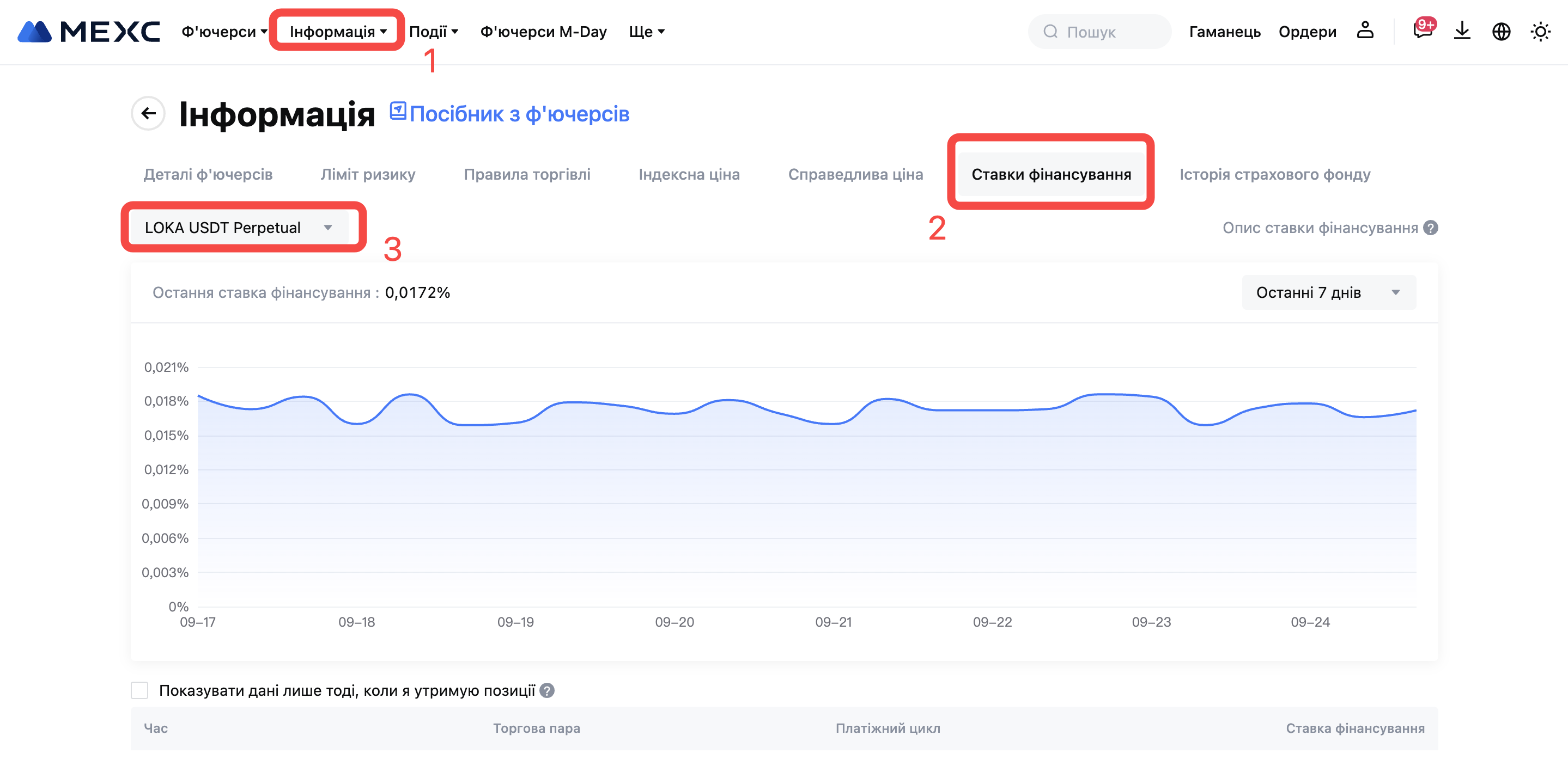Click the Гаманець link
This screenshot has height=759, width=1568.
point(1224,32)
